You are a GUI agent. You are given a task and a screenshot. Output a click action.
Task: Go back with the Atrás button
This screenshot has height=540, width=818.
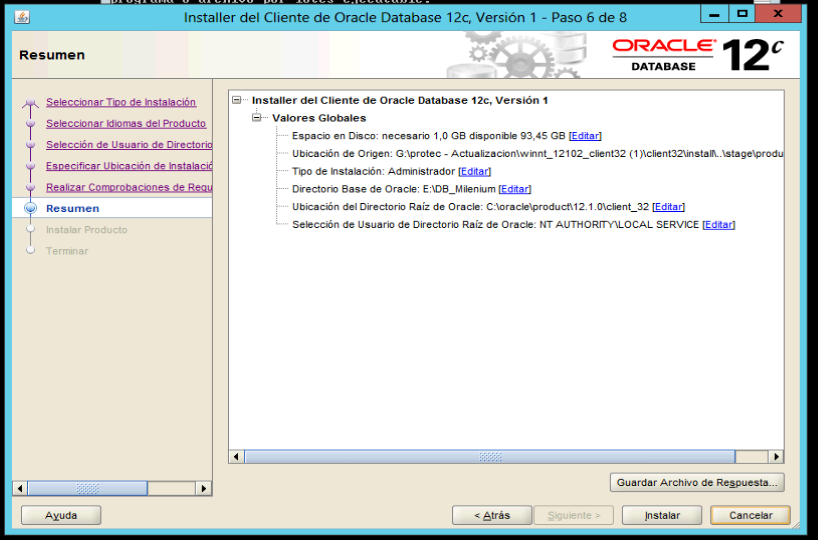click(x=490, y=516)
